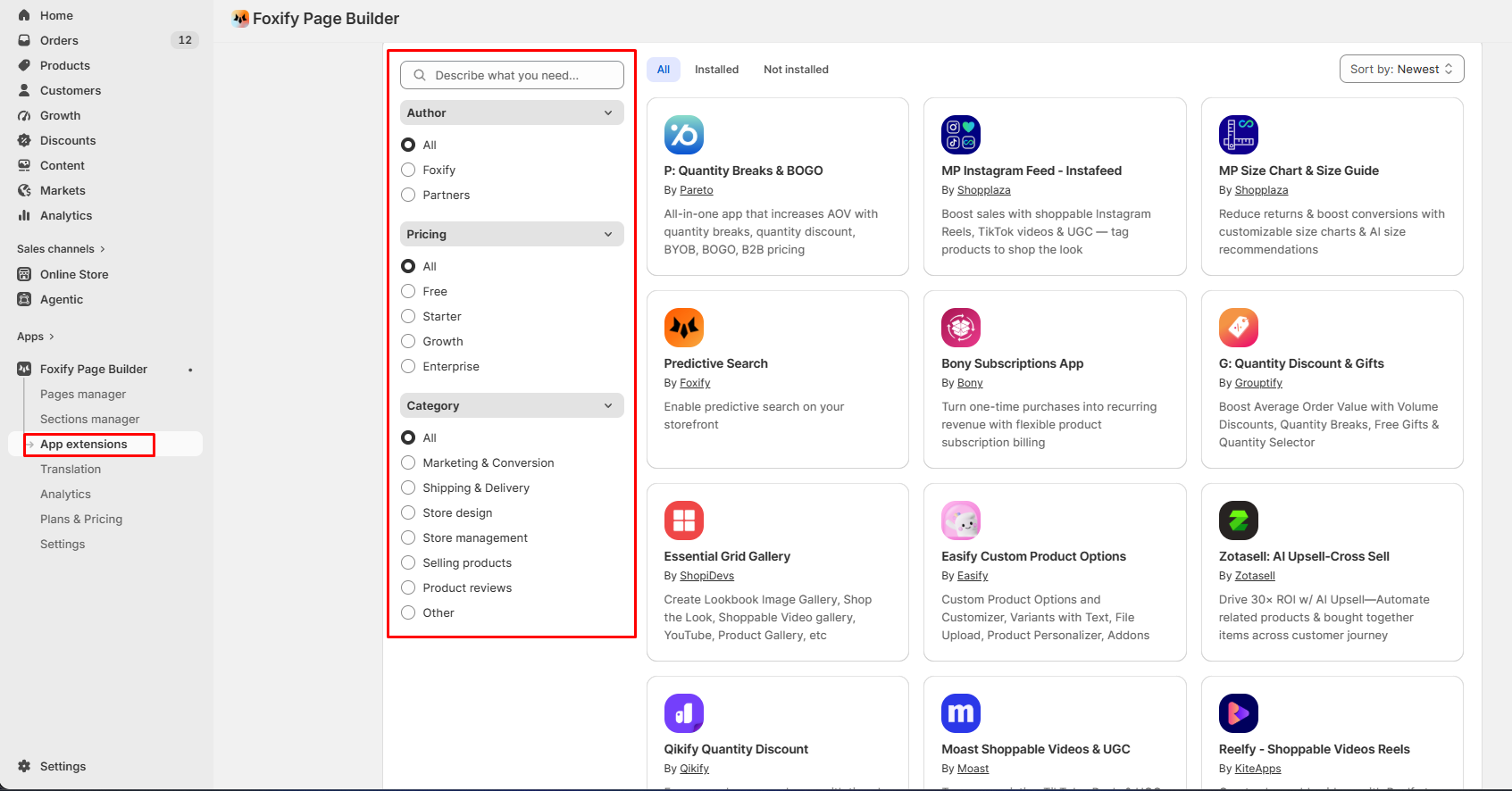Select Marketing & Conversion category
This screenshot has height=791, width=1512.
click(x=408, y=462)
